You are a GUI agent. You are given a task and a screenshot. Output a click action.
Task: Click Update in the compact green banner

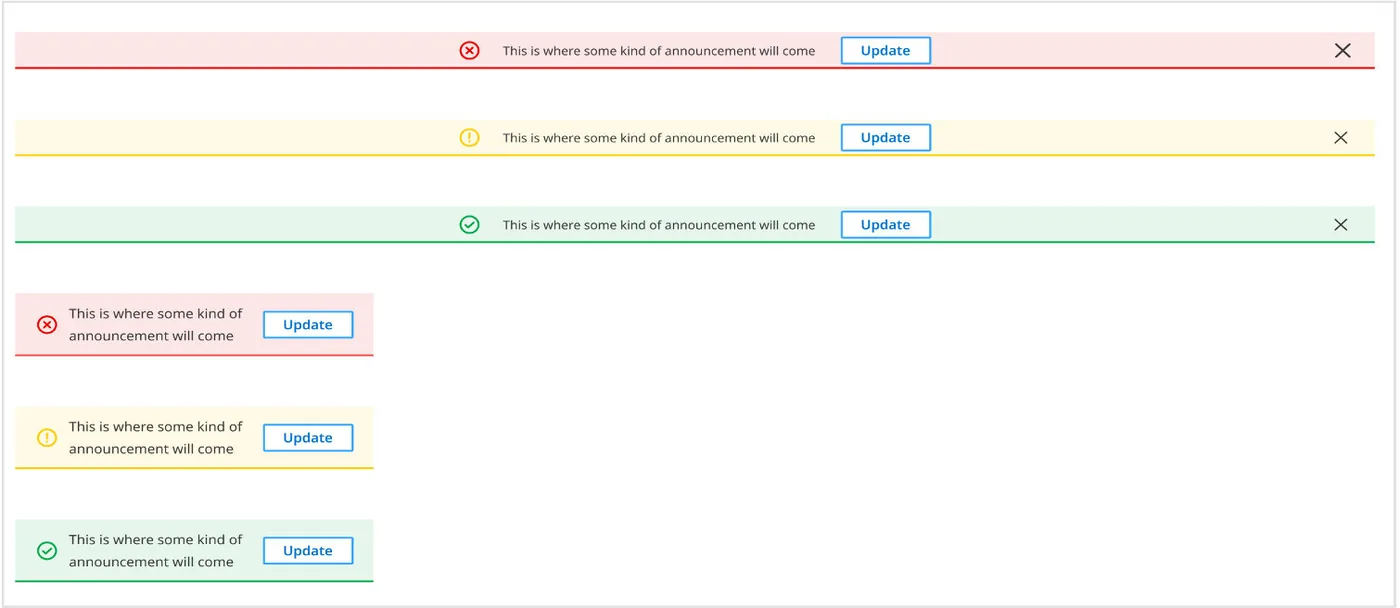[x=308, y=550]
